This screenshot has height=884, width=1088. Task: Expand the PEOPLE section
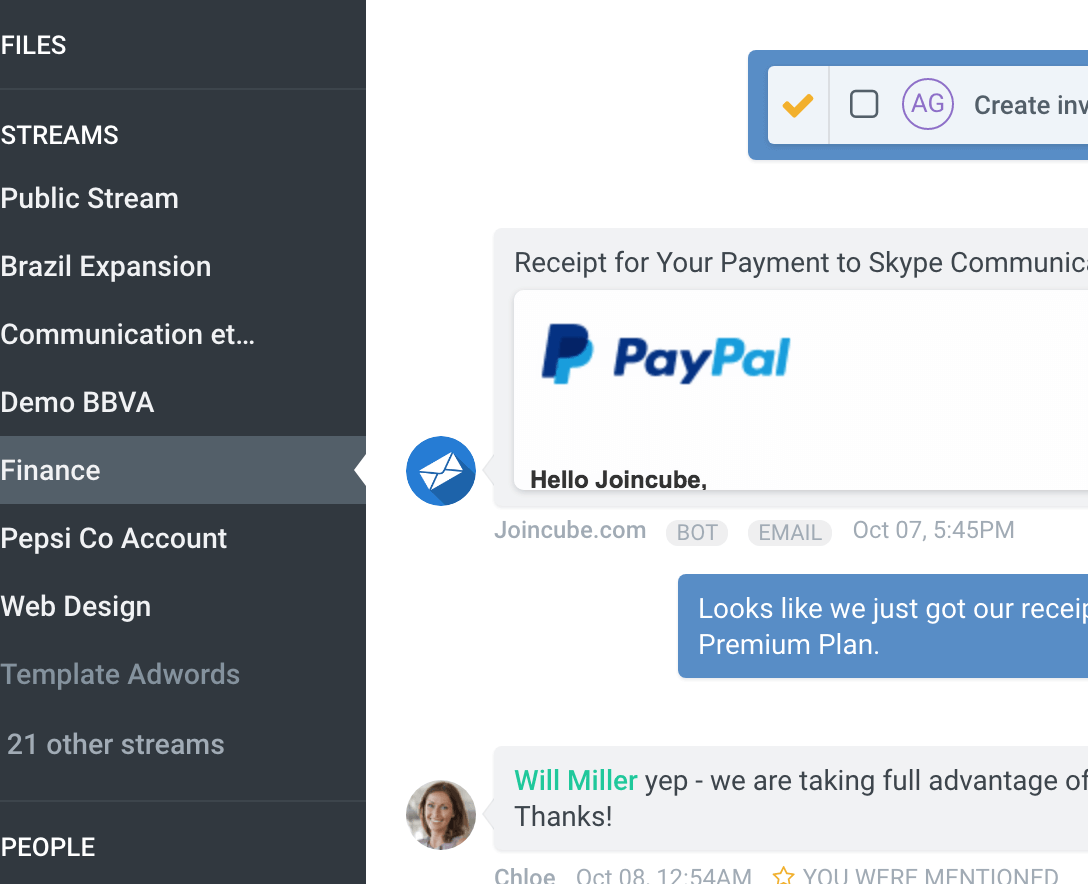(48, 847)
